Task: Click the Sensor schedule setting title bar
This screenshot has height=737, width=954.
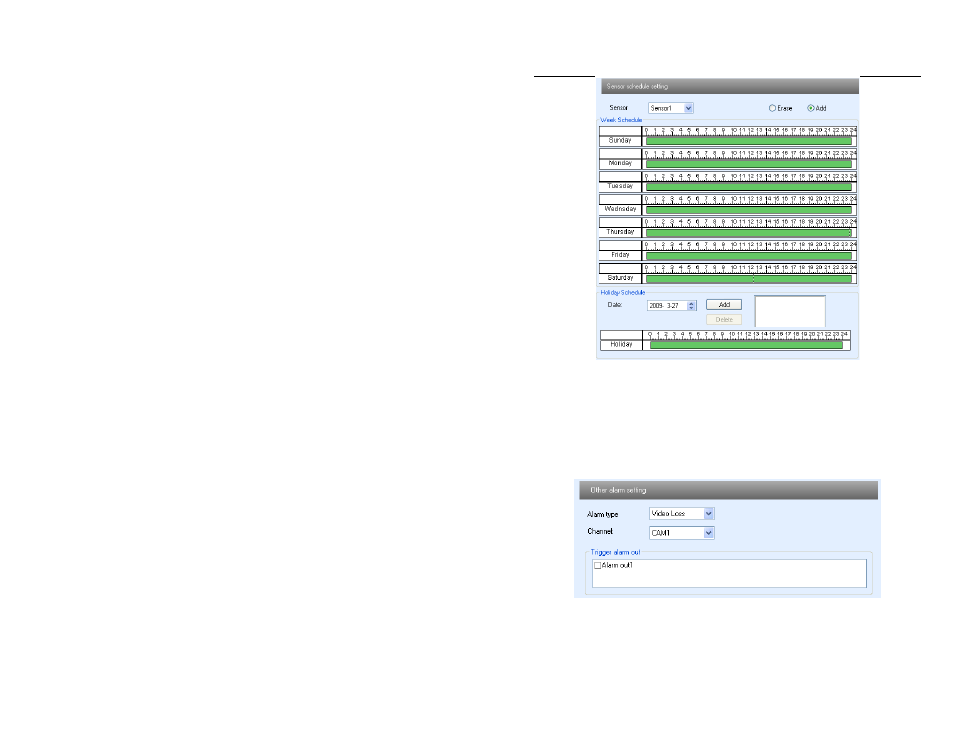Action: pyautogui.click(x=729, y=86)
